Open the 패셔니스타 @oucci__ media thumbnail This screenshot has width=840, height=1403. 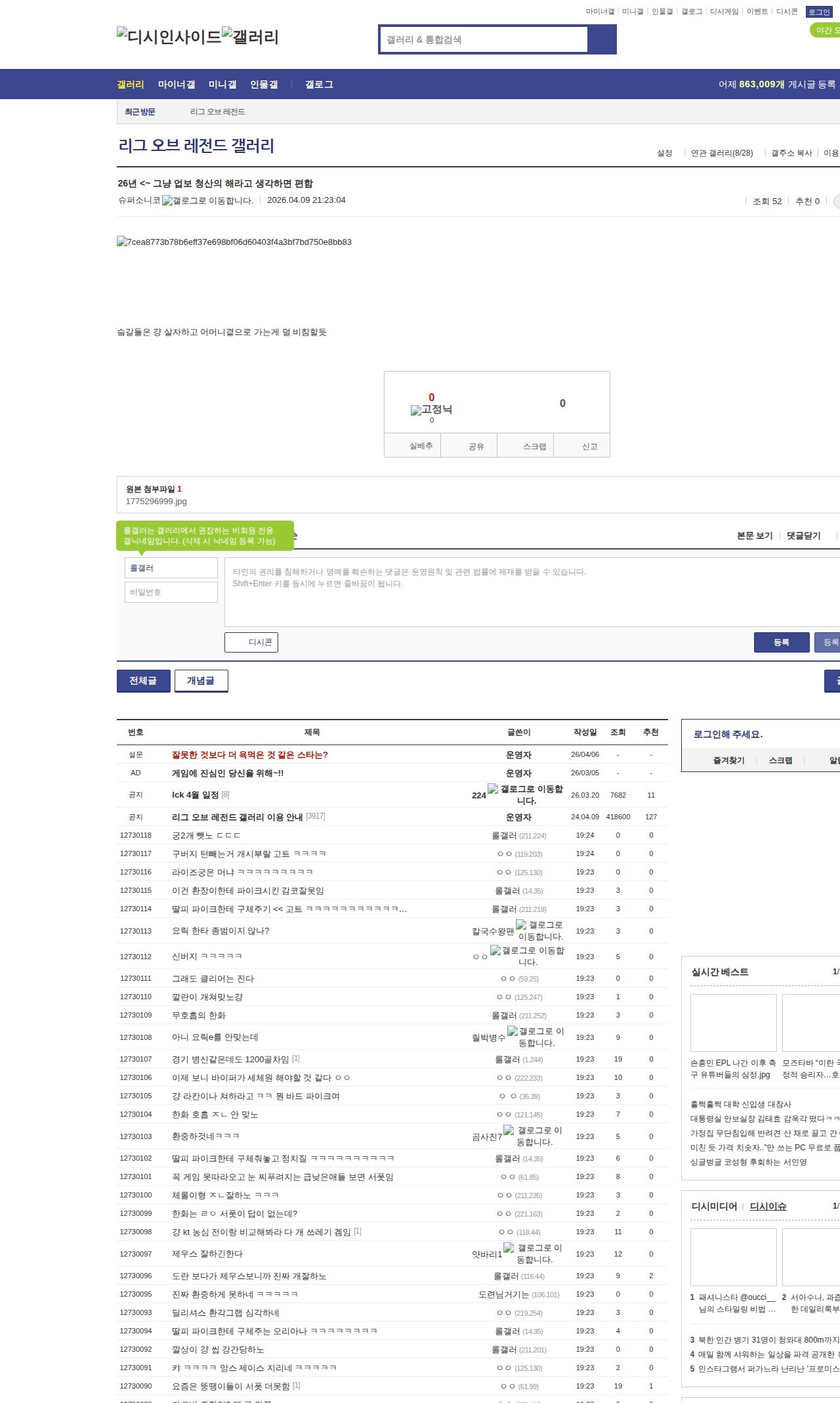tap(734, 1257)
